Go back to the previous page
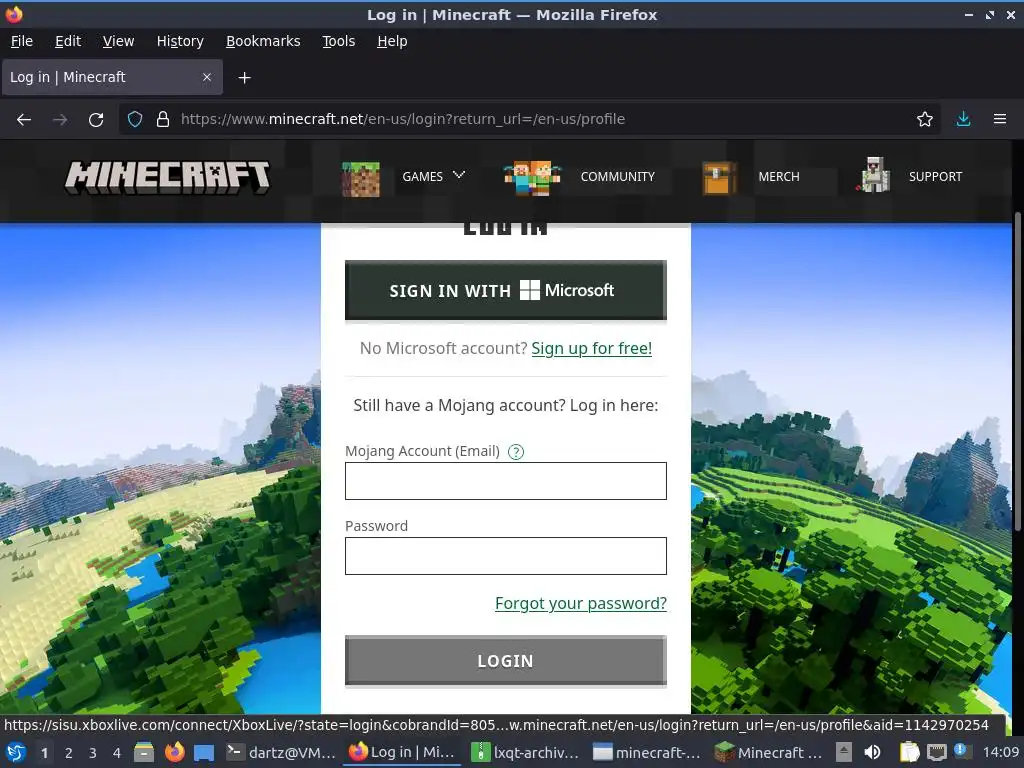The height and width of the screenshot is (768, 1024). [24, 119]
